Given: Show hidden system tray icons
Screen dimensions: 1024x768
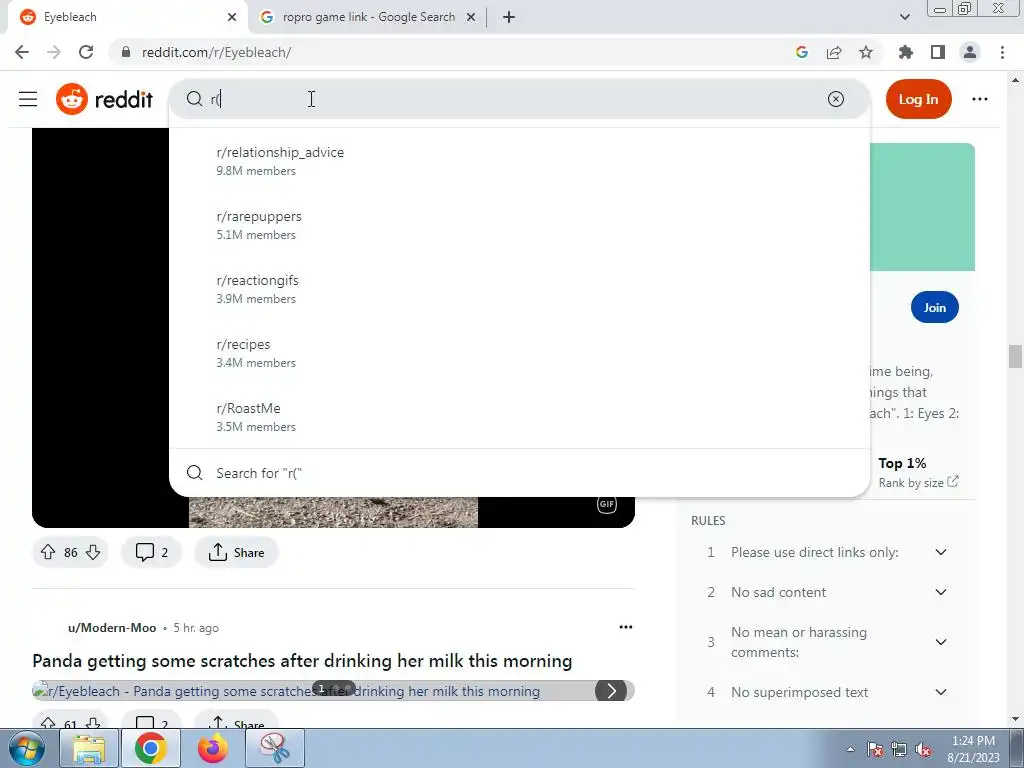Looking at the screenshot, I should [850, 750].
